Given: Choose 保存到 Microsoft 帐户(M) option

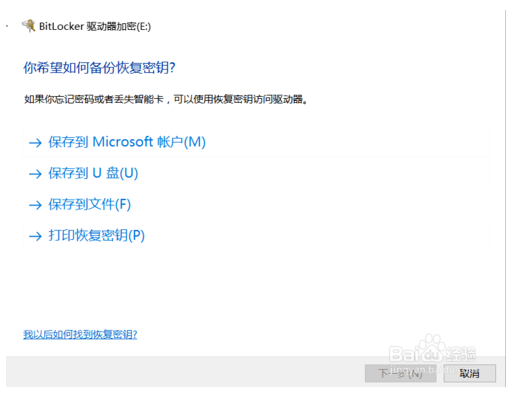Looking at the screenshot, I should coord(256,142).
